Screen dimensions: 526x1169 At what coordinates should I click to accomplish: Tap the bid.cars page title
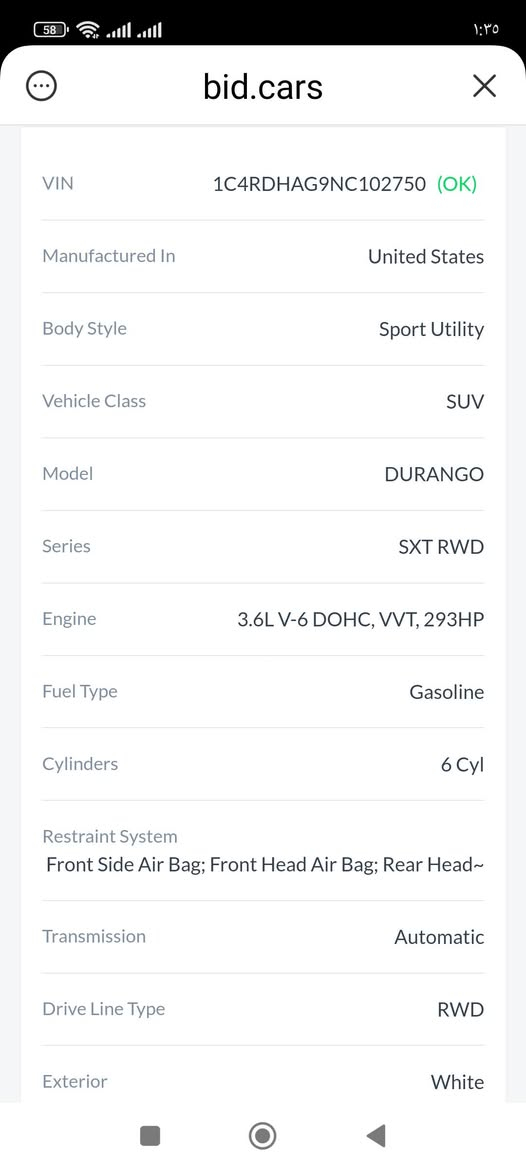coord(263,86)
